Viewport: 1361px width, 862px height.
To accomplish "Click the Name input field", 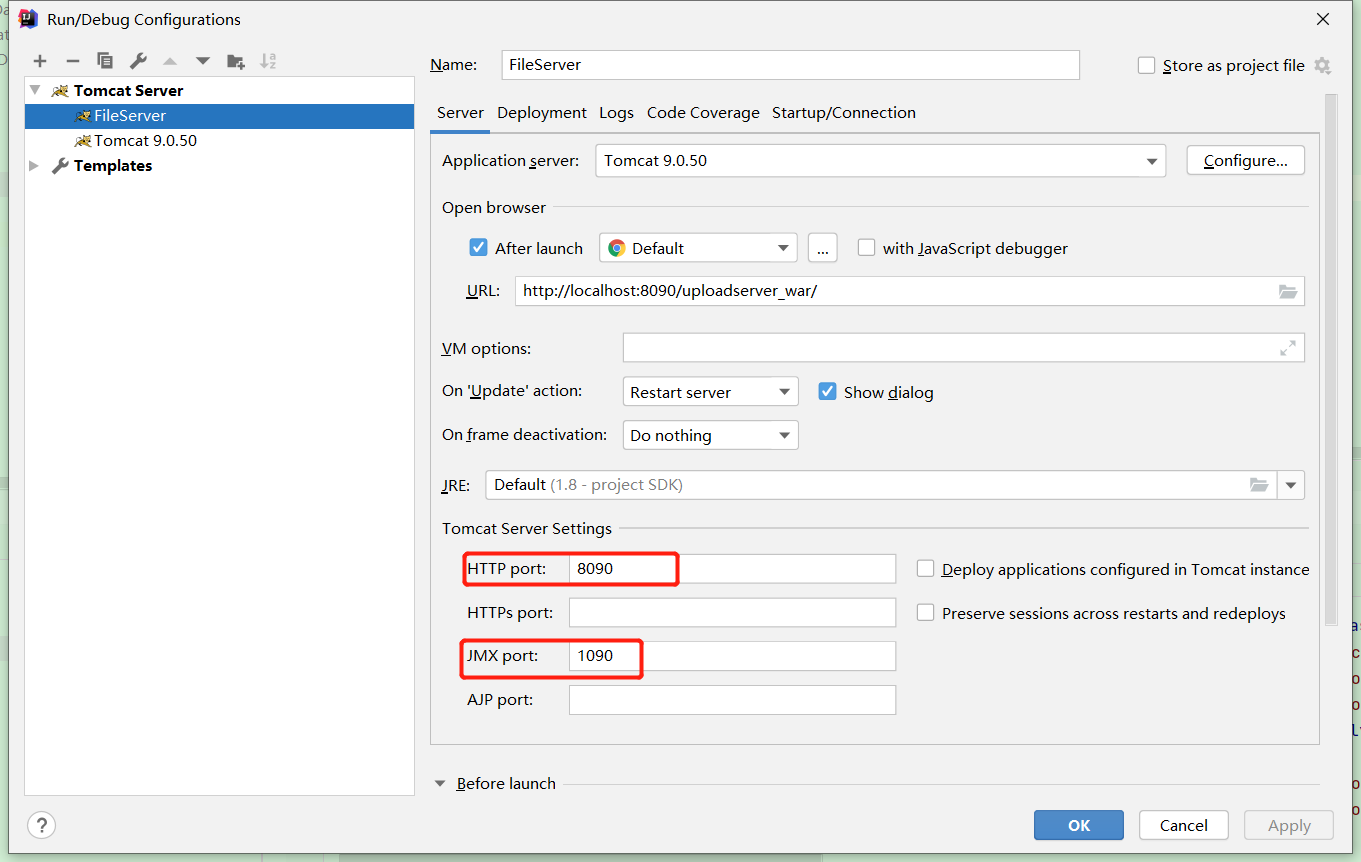I will (790, 65).
